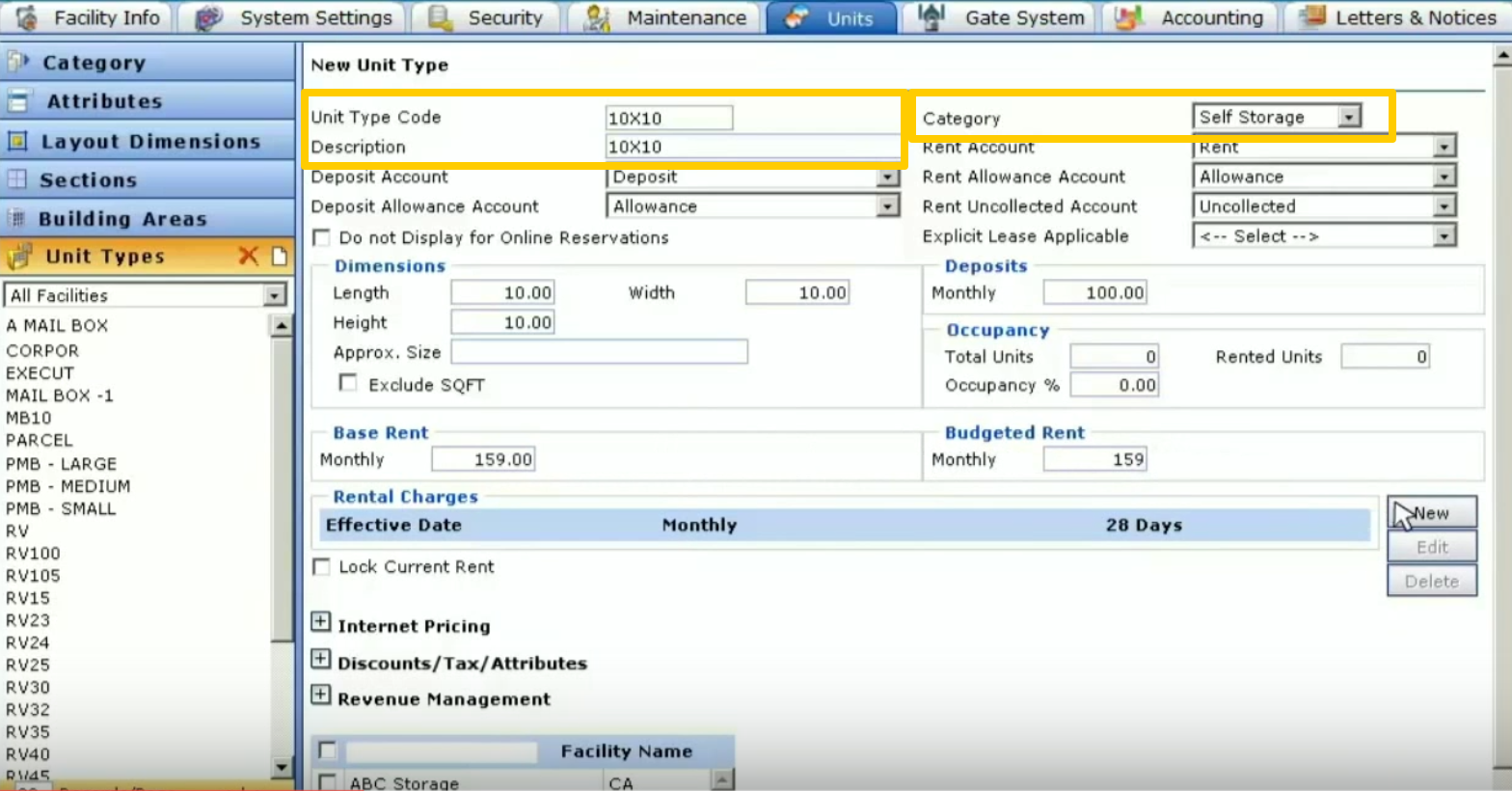Screen dimensions: 1512x791
Task: Click the Base Rent Monthly field
Action: [x=483, y=459]
